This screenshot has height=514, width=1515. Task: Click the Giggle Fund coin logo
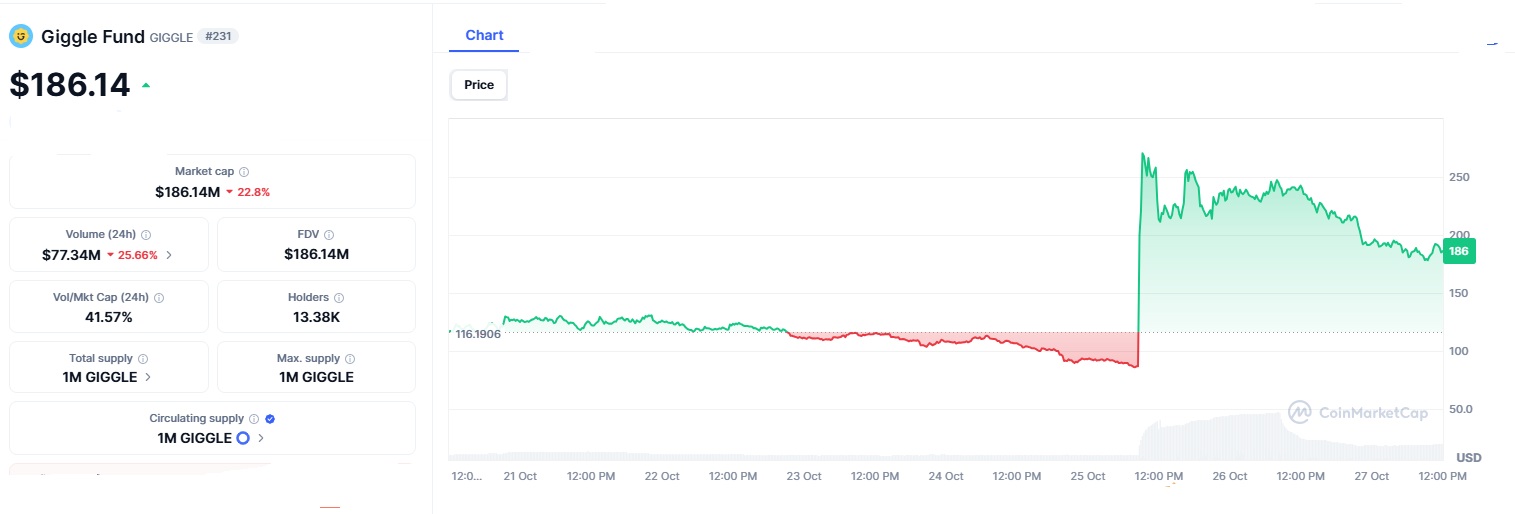point(21,37)
